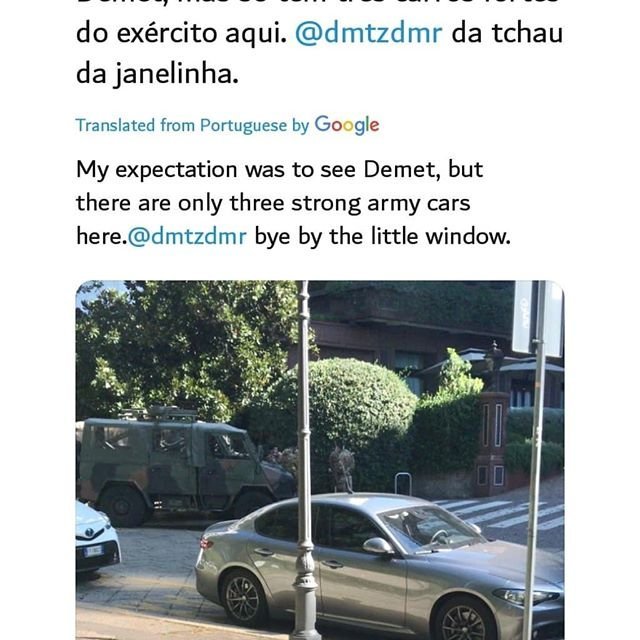Open the attached street photo
The height and width of the screenshot is (640, 640).
coord(320,460)
